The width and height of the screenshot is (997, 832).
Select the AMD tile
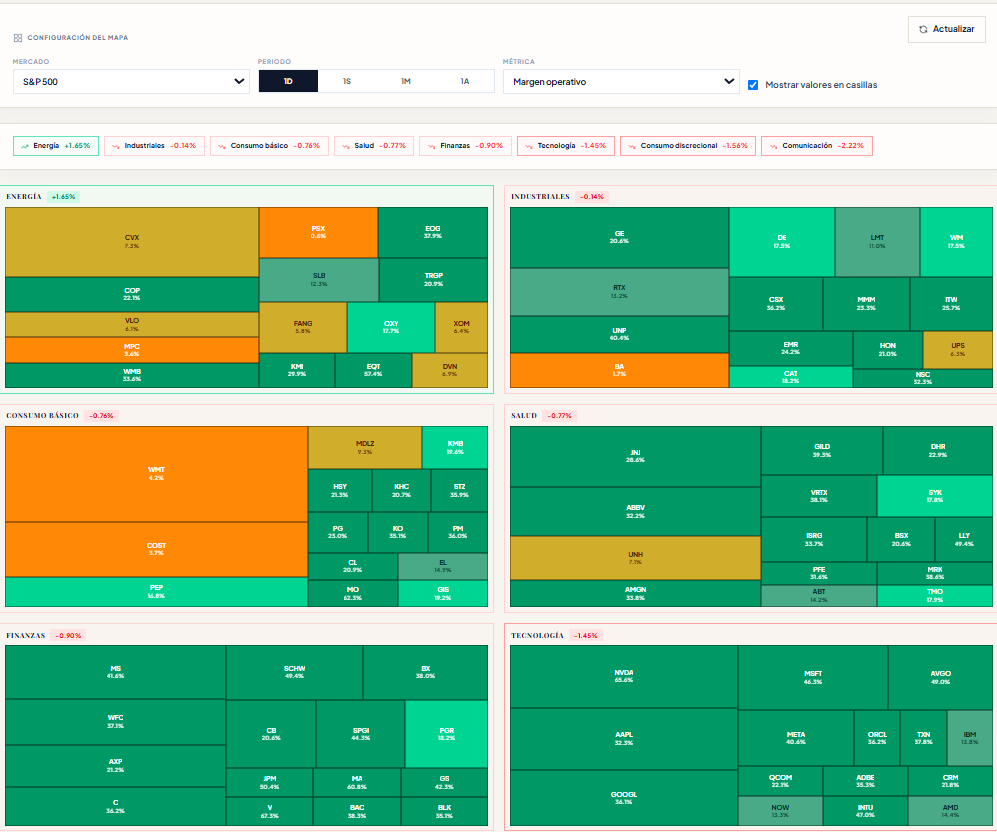(950, 811)
